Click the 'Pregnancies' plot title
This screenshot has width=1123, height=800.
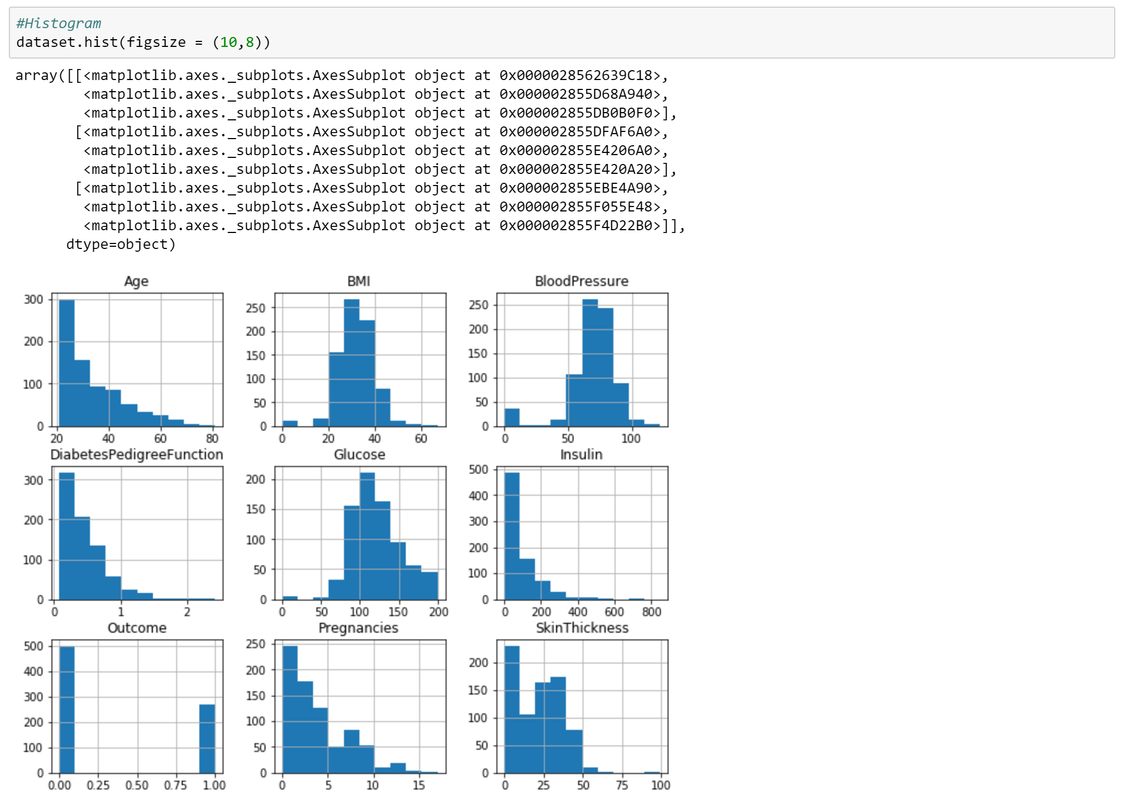click(x=358, y=628)
